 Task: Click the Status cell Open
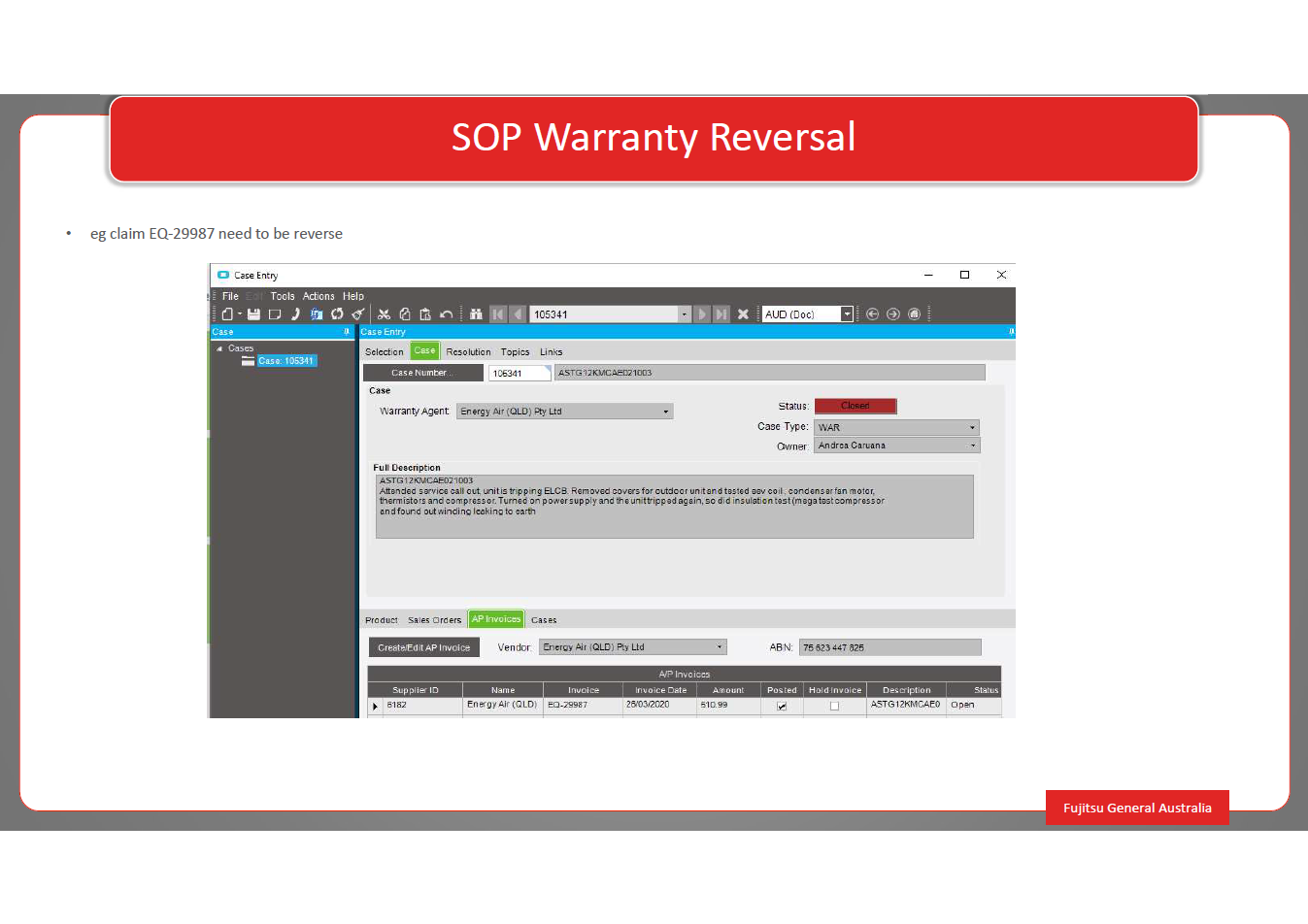click(x=974, y=706)
